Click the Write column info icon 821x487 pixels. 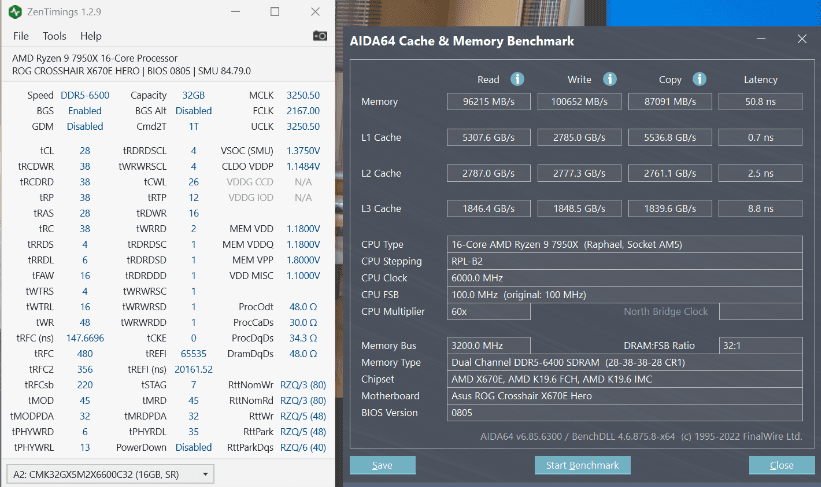pyautogui.click(x=609, y=79)
